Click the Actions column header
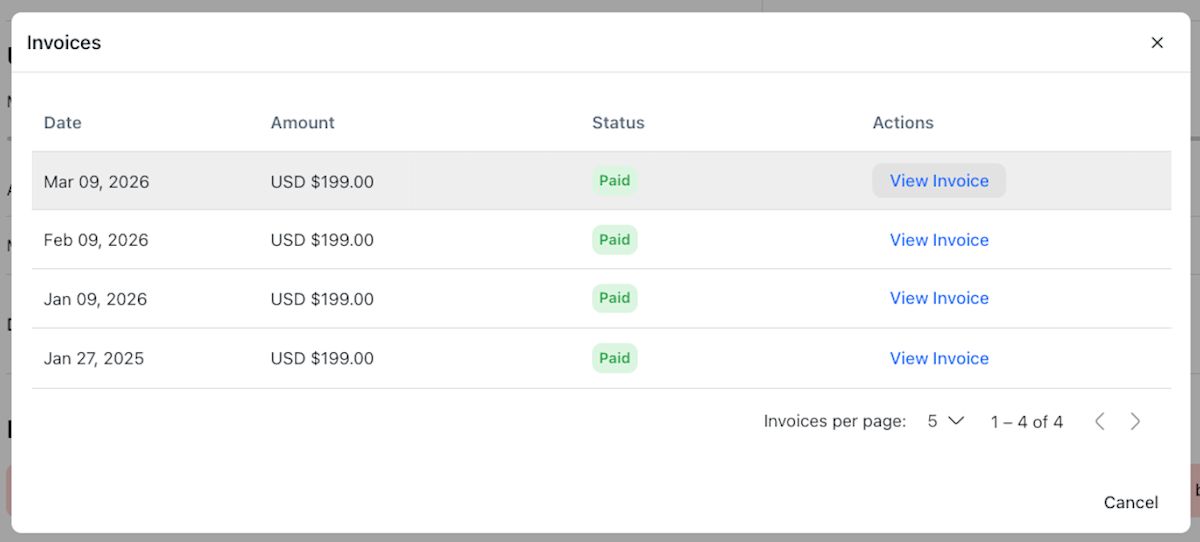 pyautogui.click(x=903, y=123)
